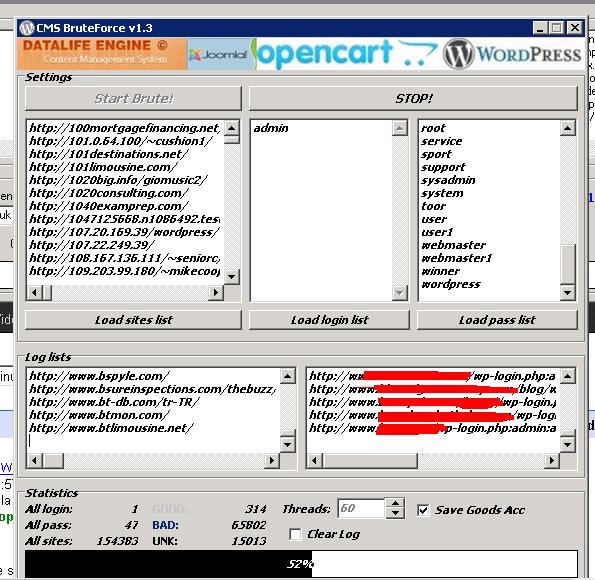The width and height of the screenshot is (595, 580).
Task: Select http://www.btmon.com/ in log list
Action: point(99,415)
